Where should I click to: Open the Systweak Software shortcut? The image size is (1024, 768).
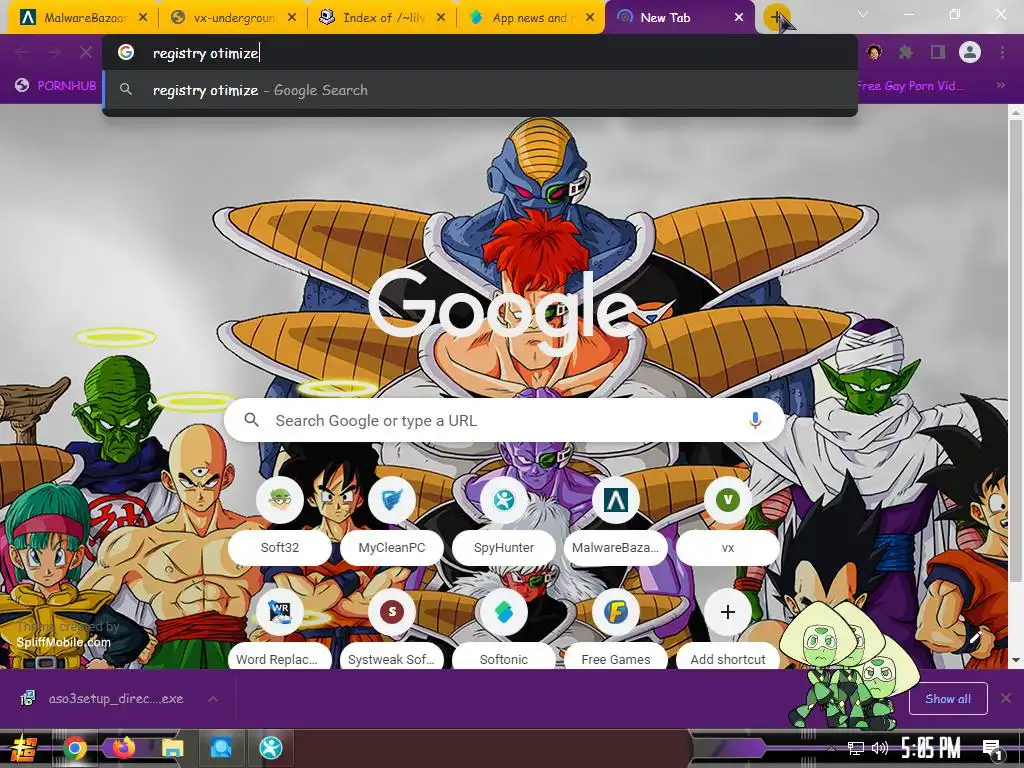pyautogui.click(x=392, y=630)
